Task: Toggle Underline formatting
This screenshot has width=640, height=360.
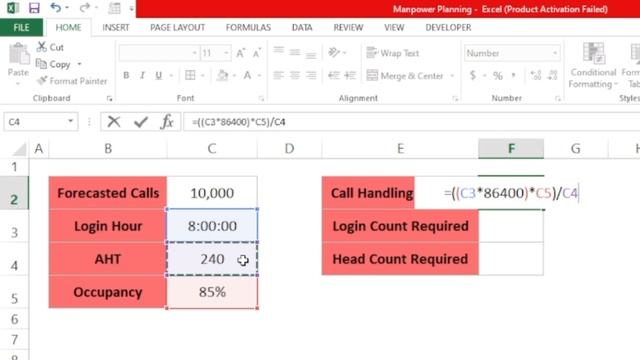Action: point(158,76)
